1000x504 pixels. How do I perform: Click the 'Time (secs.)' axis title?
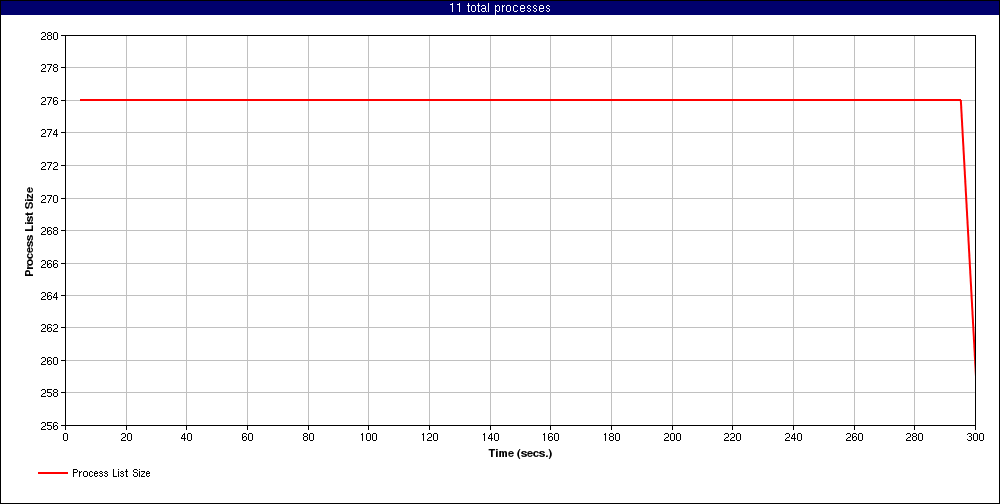click(520, 454)
